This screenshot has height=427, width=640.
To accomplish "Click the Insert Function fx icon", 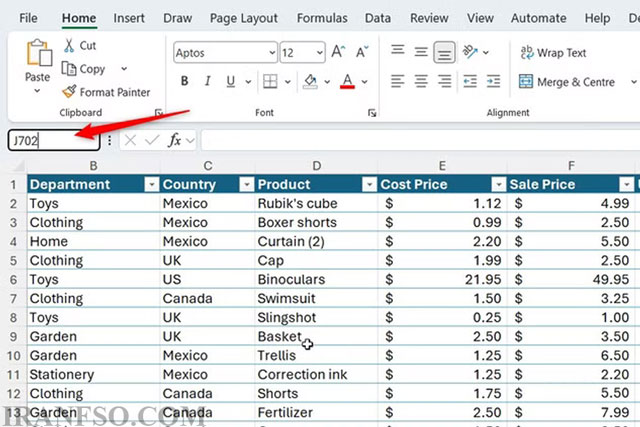I will (174, 140).
